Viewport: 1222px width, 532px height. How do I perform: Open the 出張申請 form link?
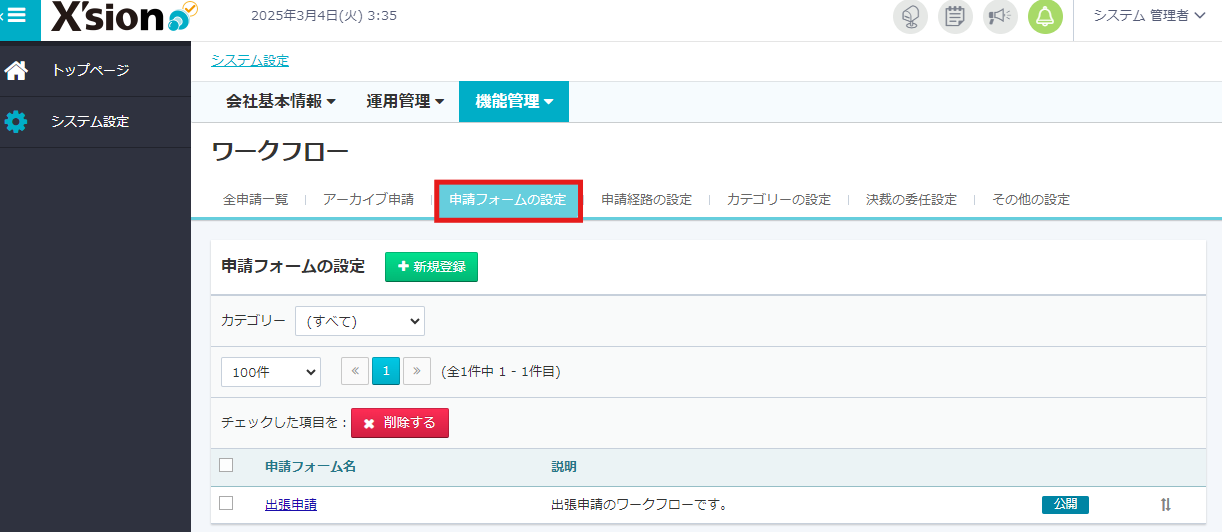[x=291, y=504]
